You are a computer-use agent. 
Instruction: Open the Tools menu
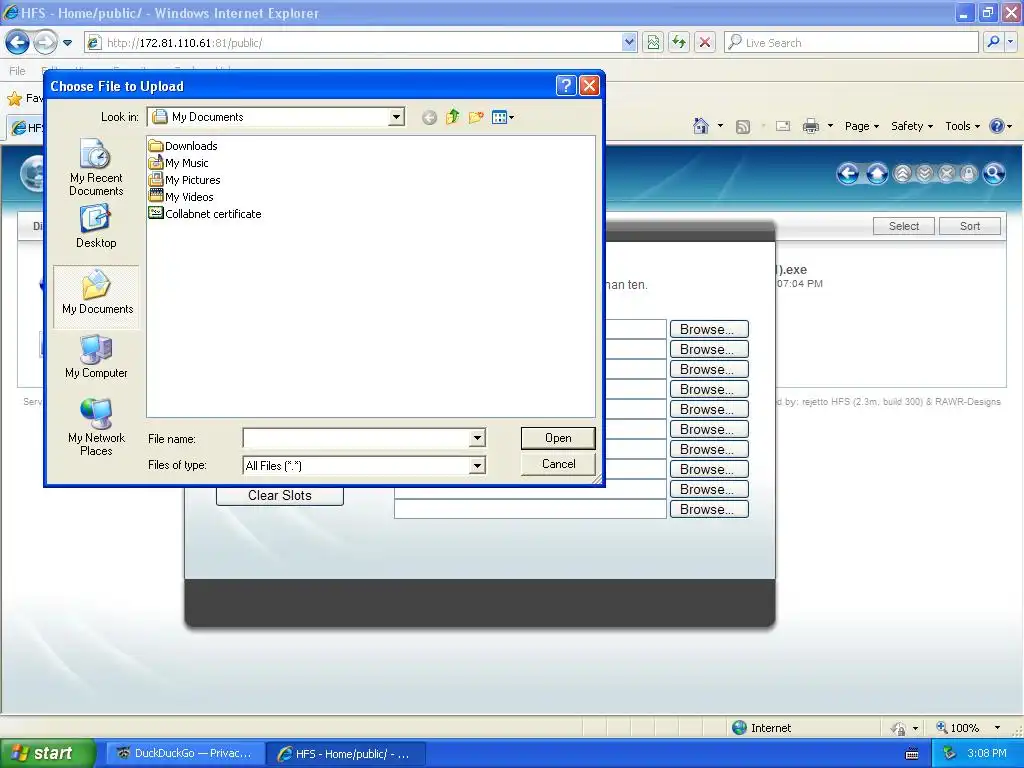962,126
